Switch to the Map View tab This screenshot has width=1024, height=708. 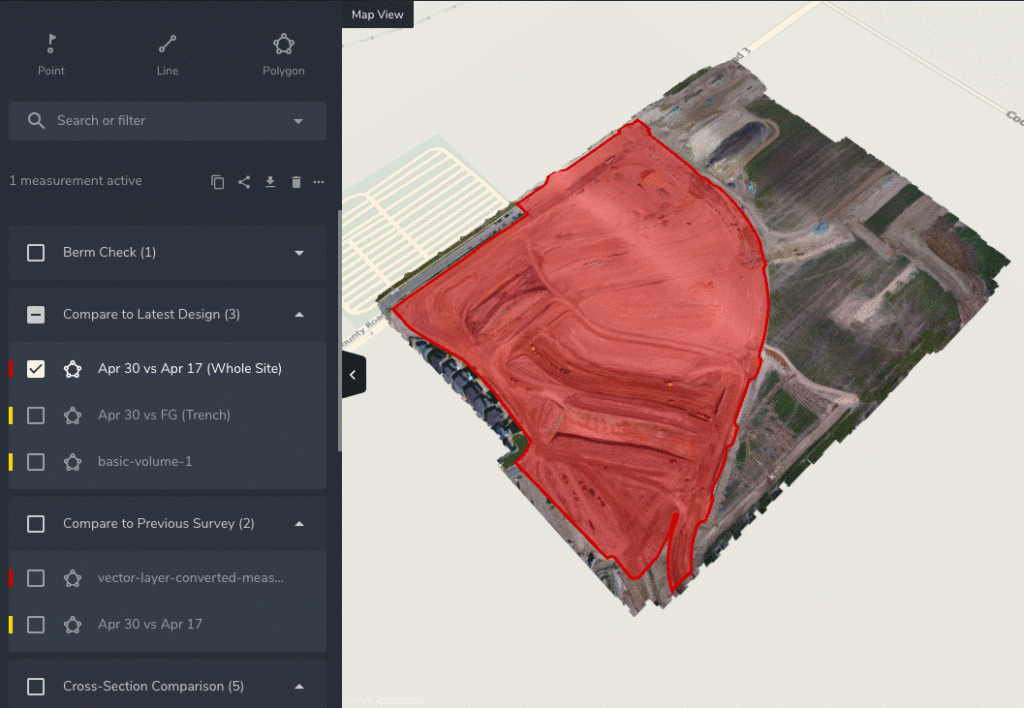pyautogui.click(x=377, y=14)
